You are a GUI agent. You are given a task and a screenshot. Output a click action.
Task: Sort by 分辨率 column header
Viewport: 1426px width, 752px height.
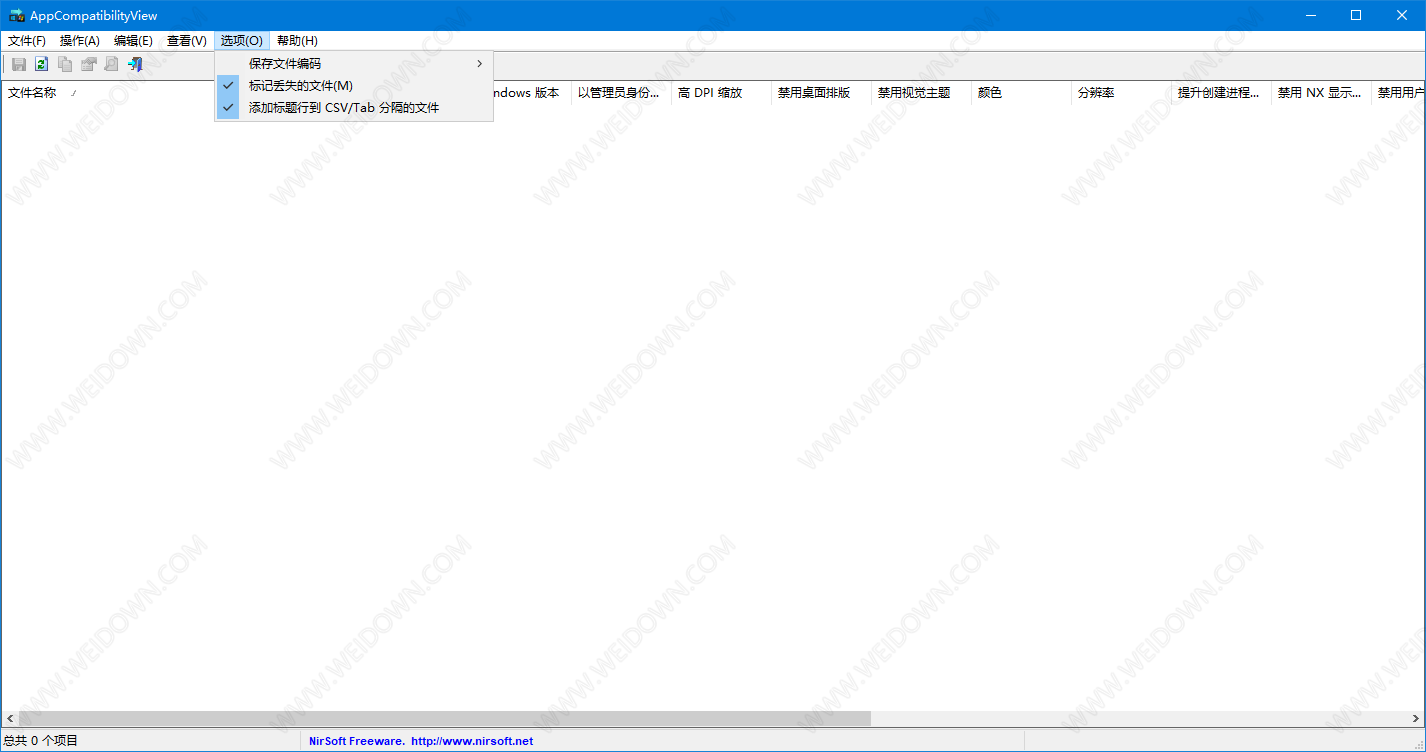1121,93
